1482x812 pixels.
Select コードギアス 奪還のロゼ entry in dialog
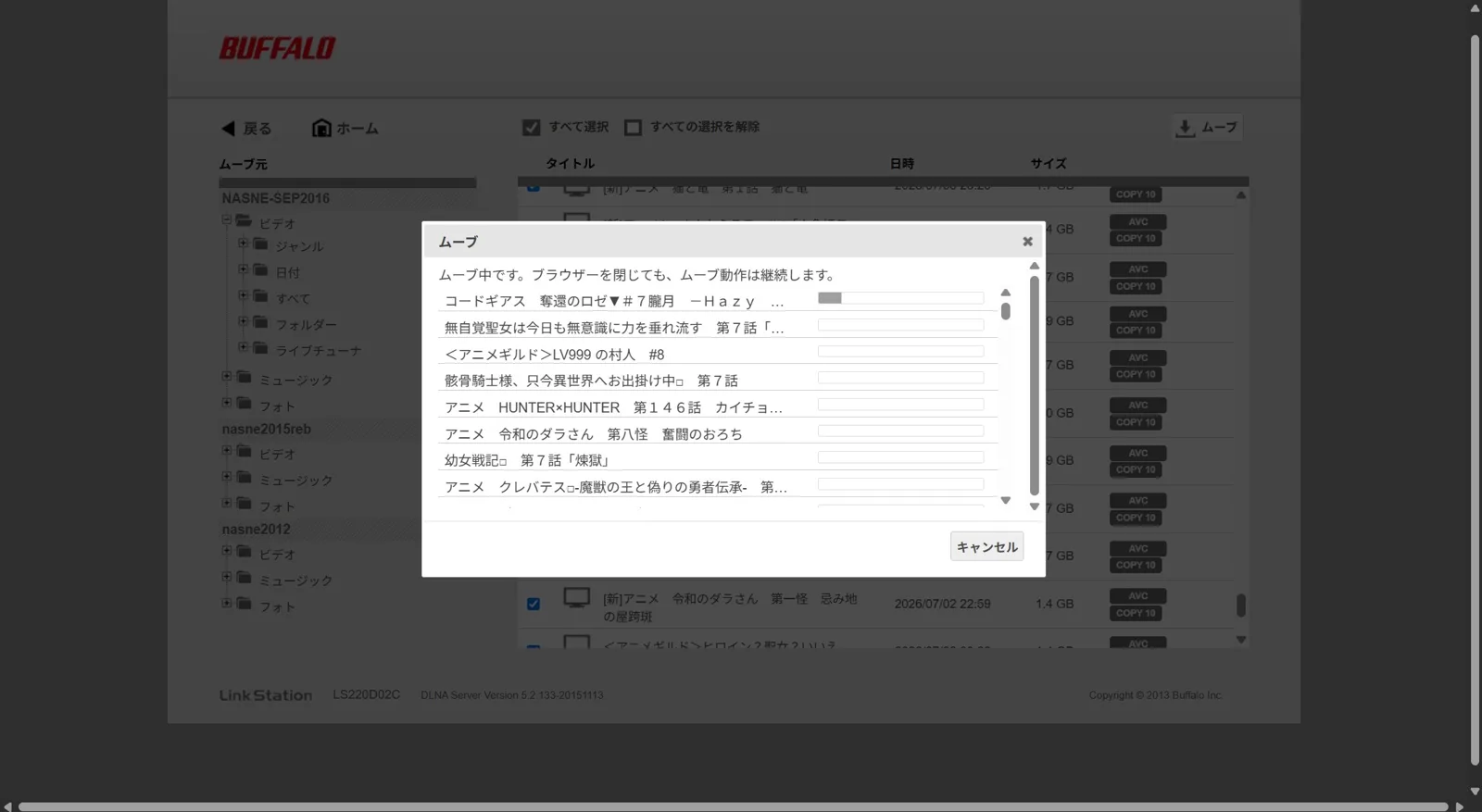[615, 301]
